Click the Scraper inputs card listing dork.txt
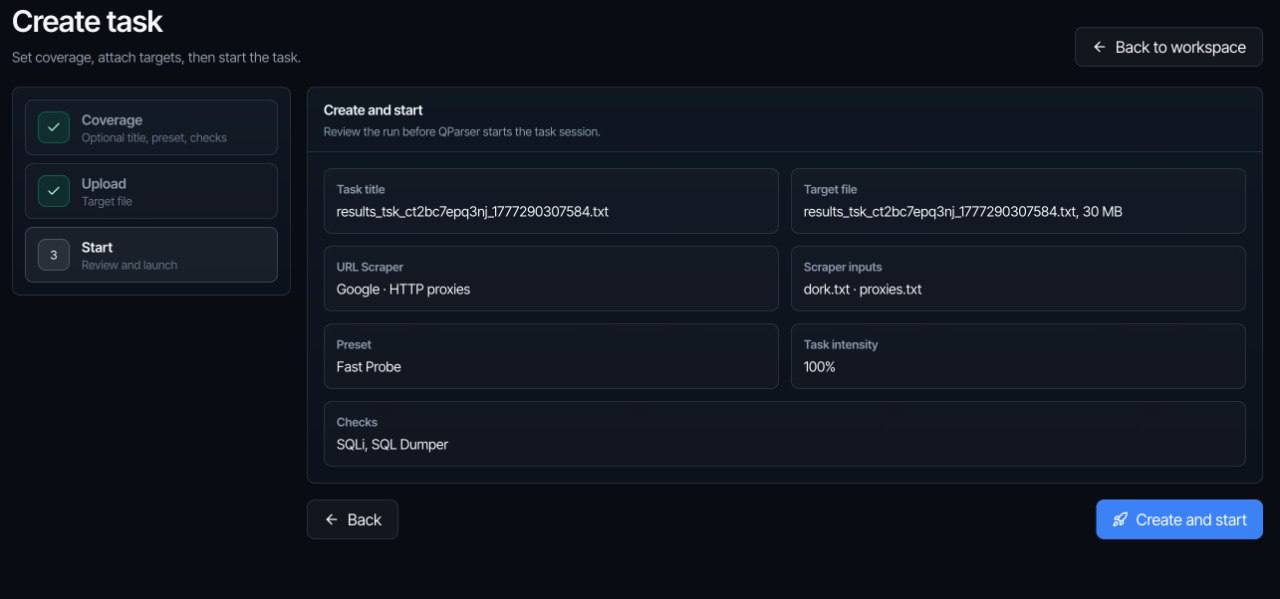This screenshot has width=1280, height=599. 1018,279
